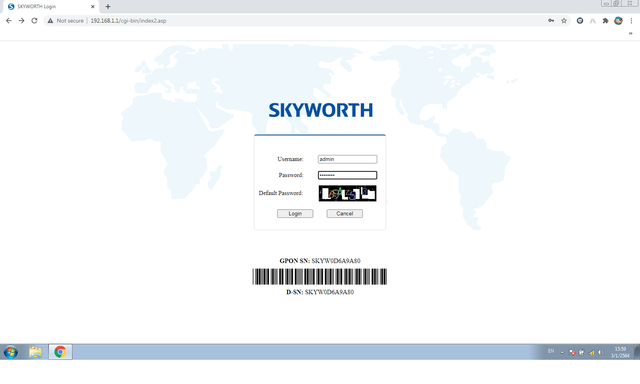Open Chrome three-dot menu

tap(631, 20)
